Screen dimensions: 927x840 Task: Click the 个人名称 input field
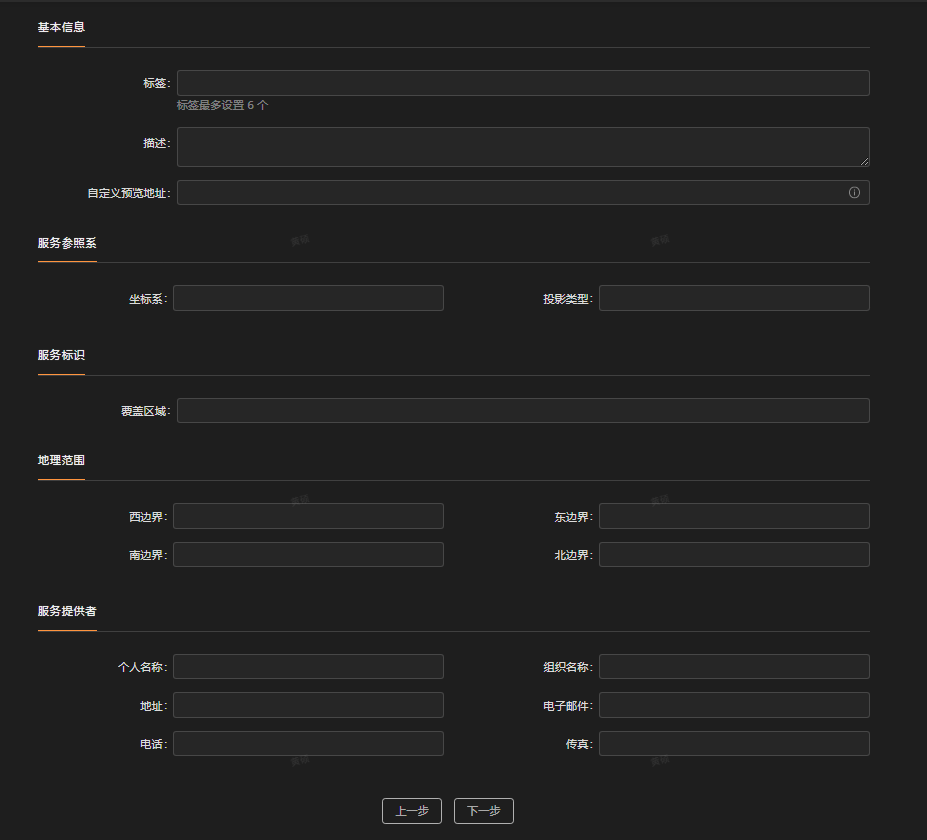tap(308, 666)
